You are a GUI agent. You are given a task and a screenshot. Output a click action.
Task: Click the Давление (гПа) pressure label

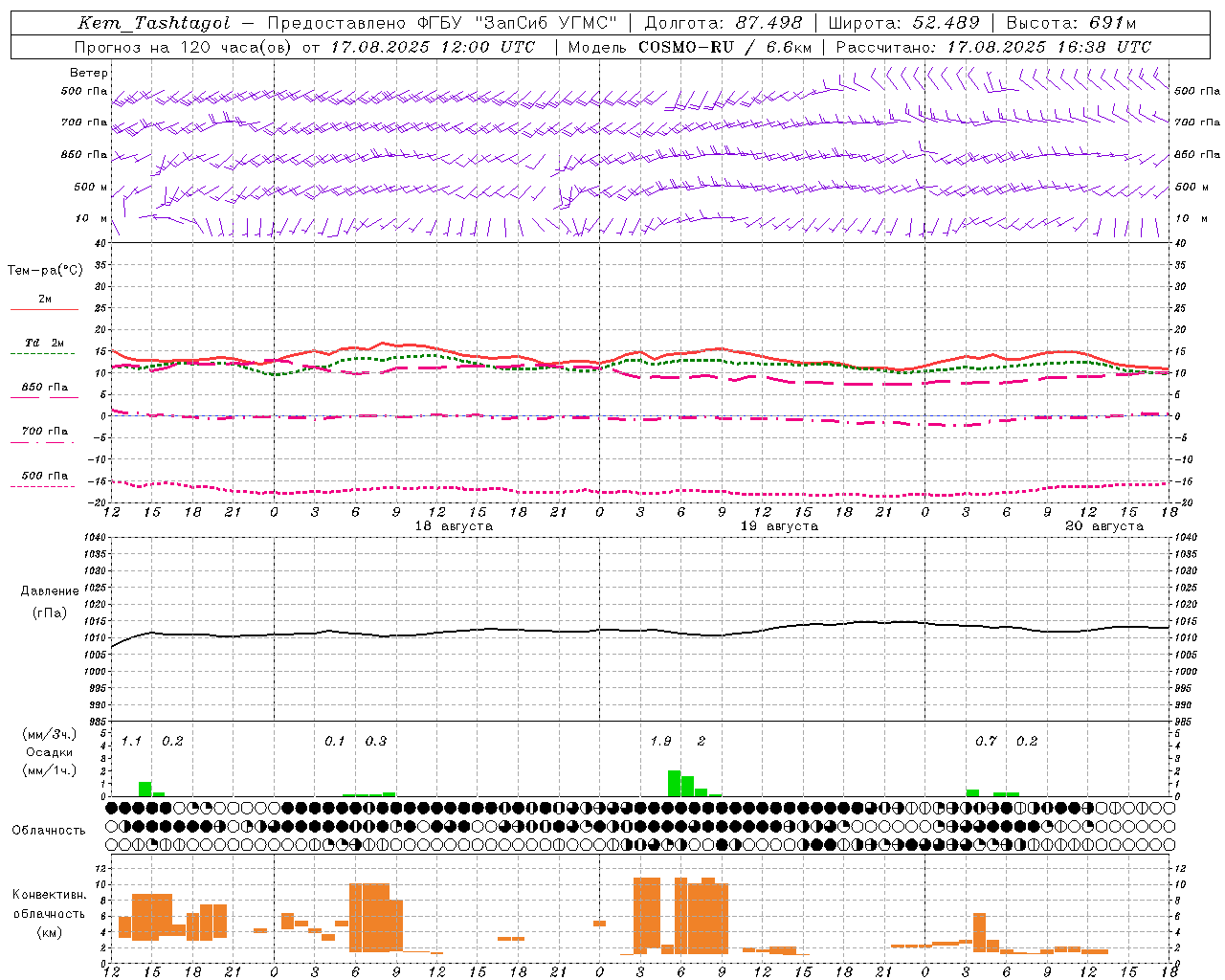(49, 602)
